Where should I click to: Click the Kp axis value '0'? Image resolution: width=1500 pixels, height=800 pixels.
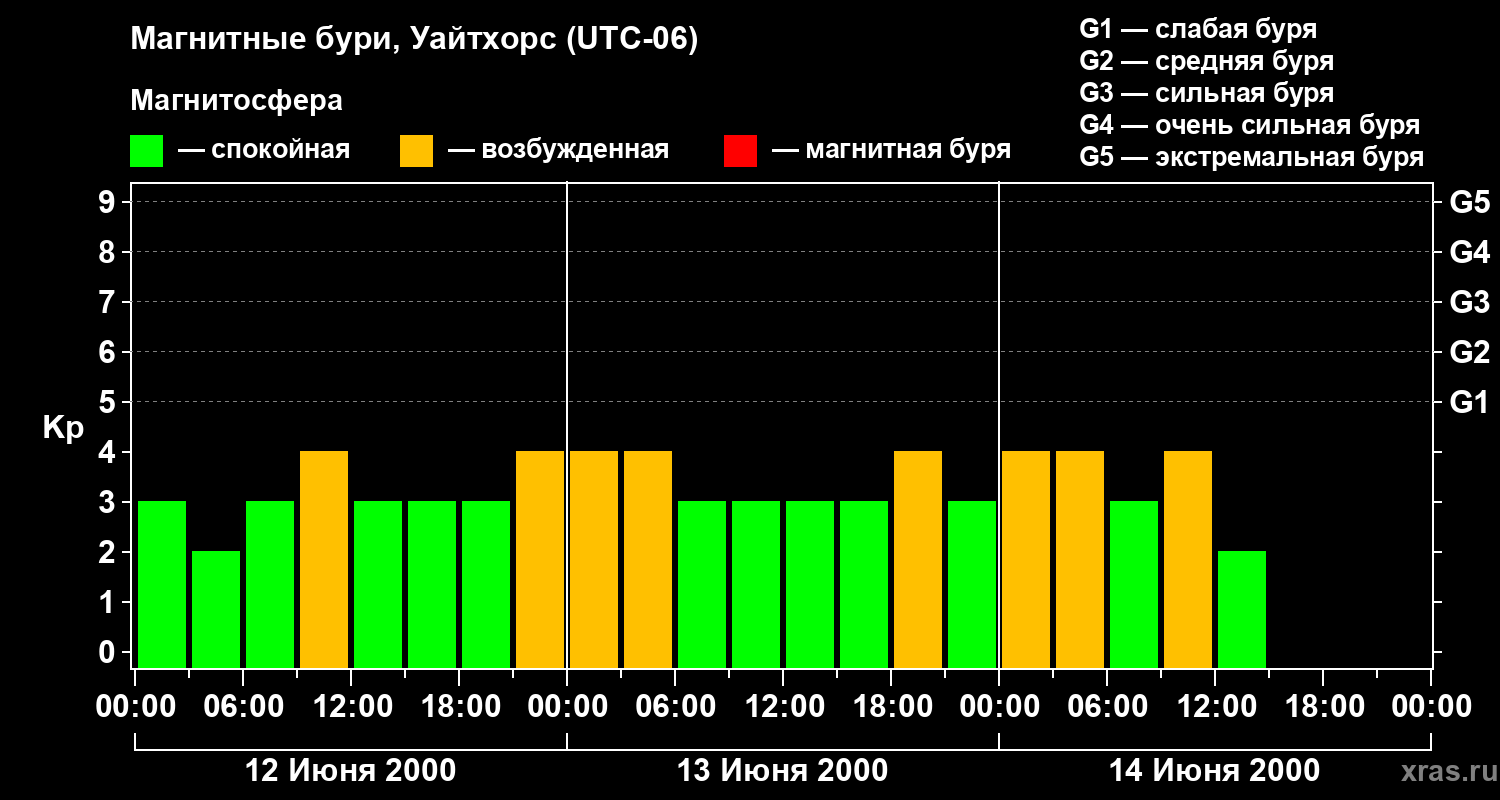109,652
